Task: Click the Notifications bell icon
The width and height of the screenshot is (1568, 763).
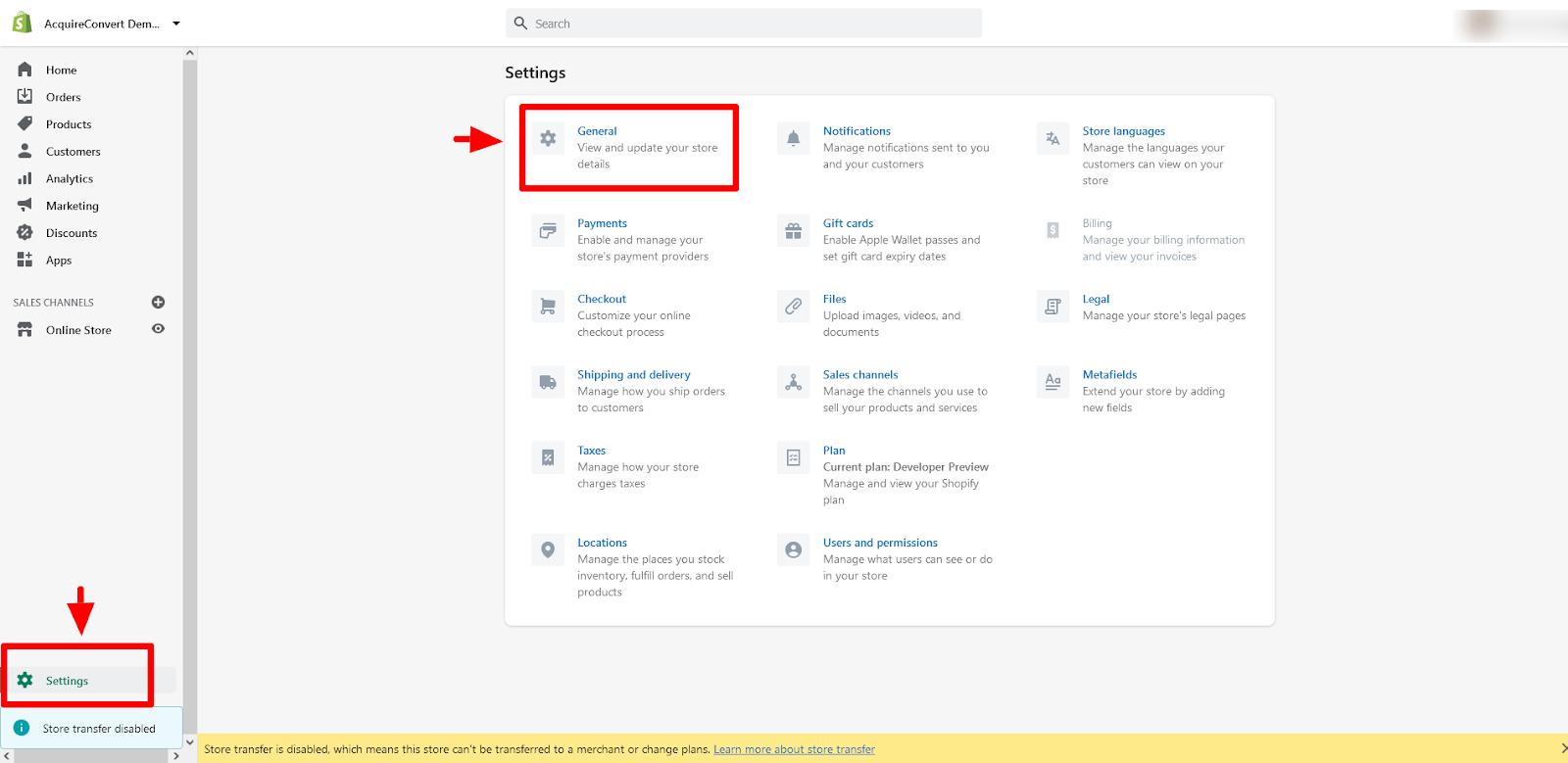Action: (x=793, y=139)
